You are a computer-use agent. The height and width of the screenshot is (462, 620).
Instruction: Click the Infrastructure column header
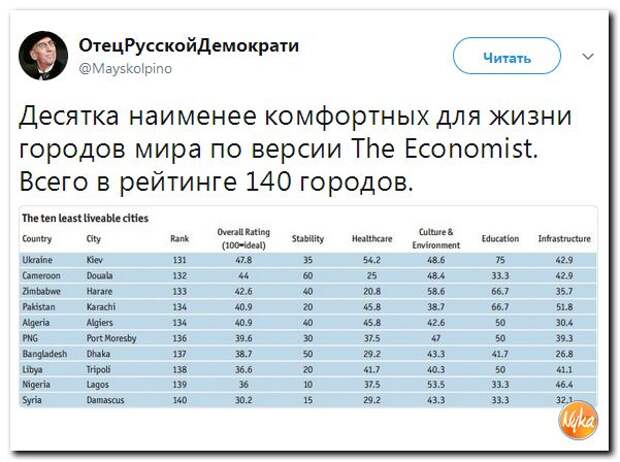tap(564, 239)
